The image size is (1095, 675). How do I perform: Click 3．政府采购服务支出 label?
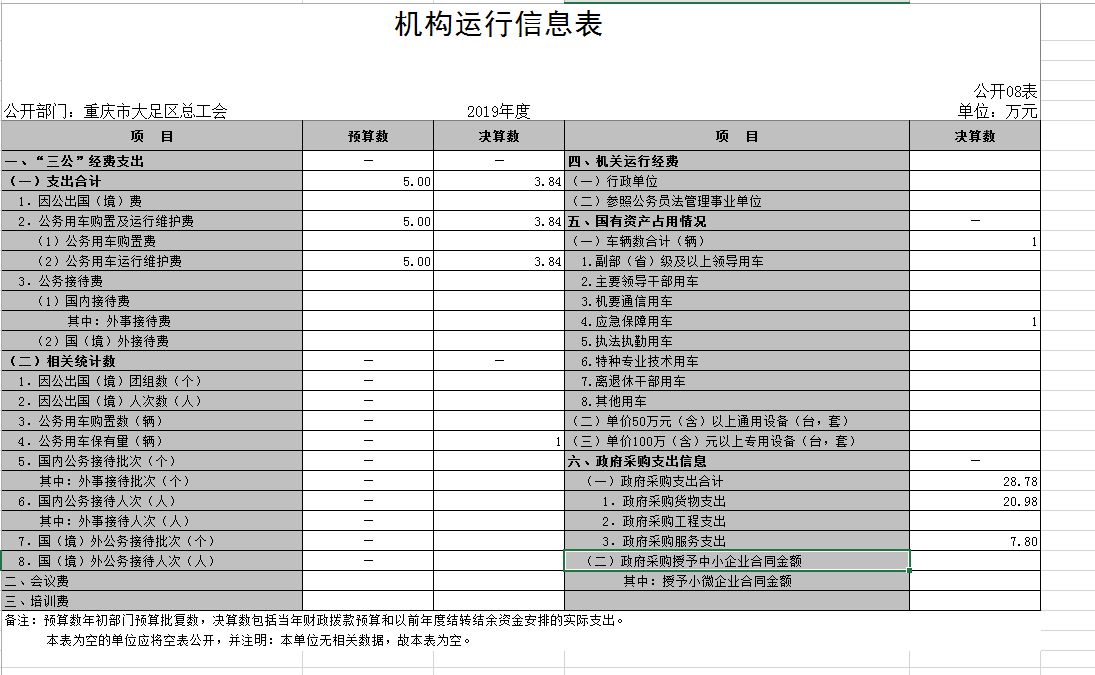pos(663,542)
